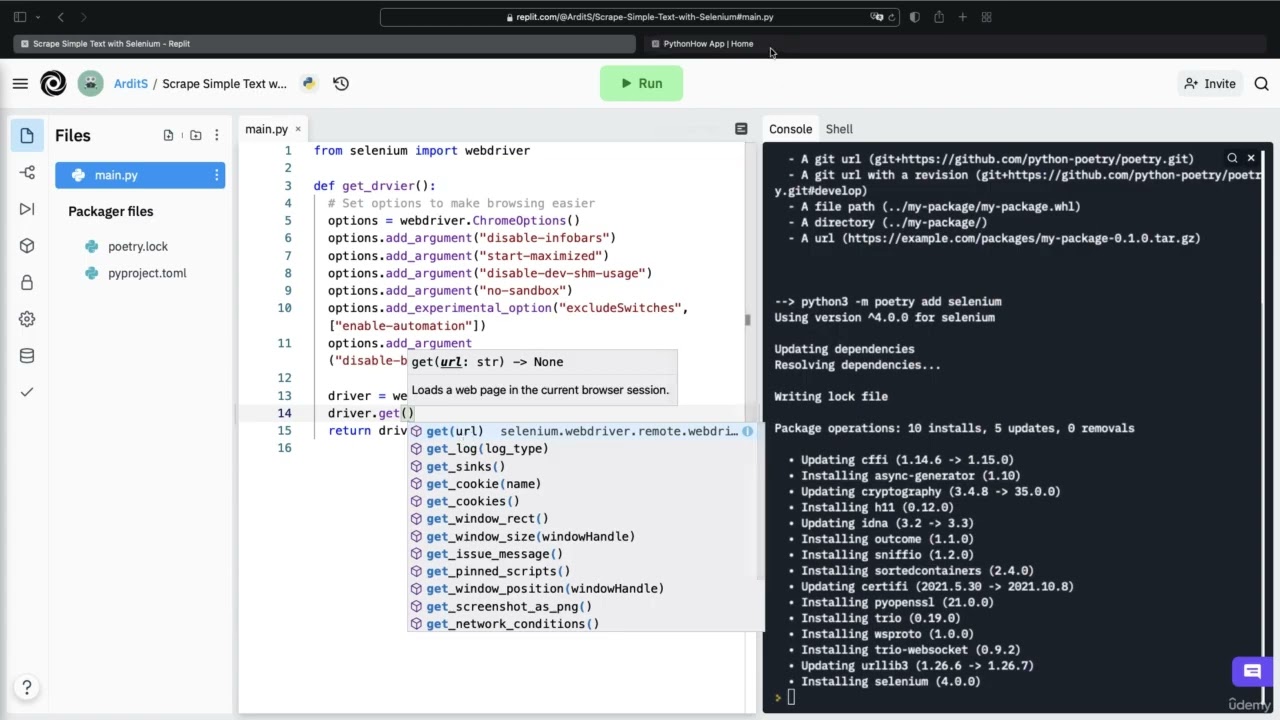Click line 1 import statement in editor

(x=422, y=151)
